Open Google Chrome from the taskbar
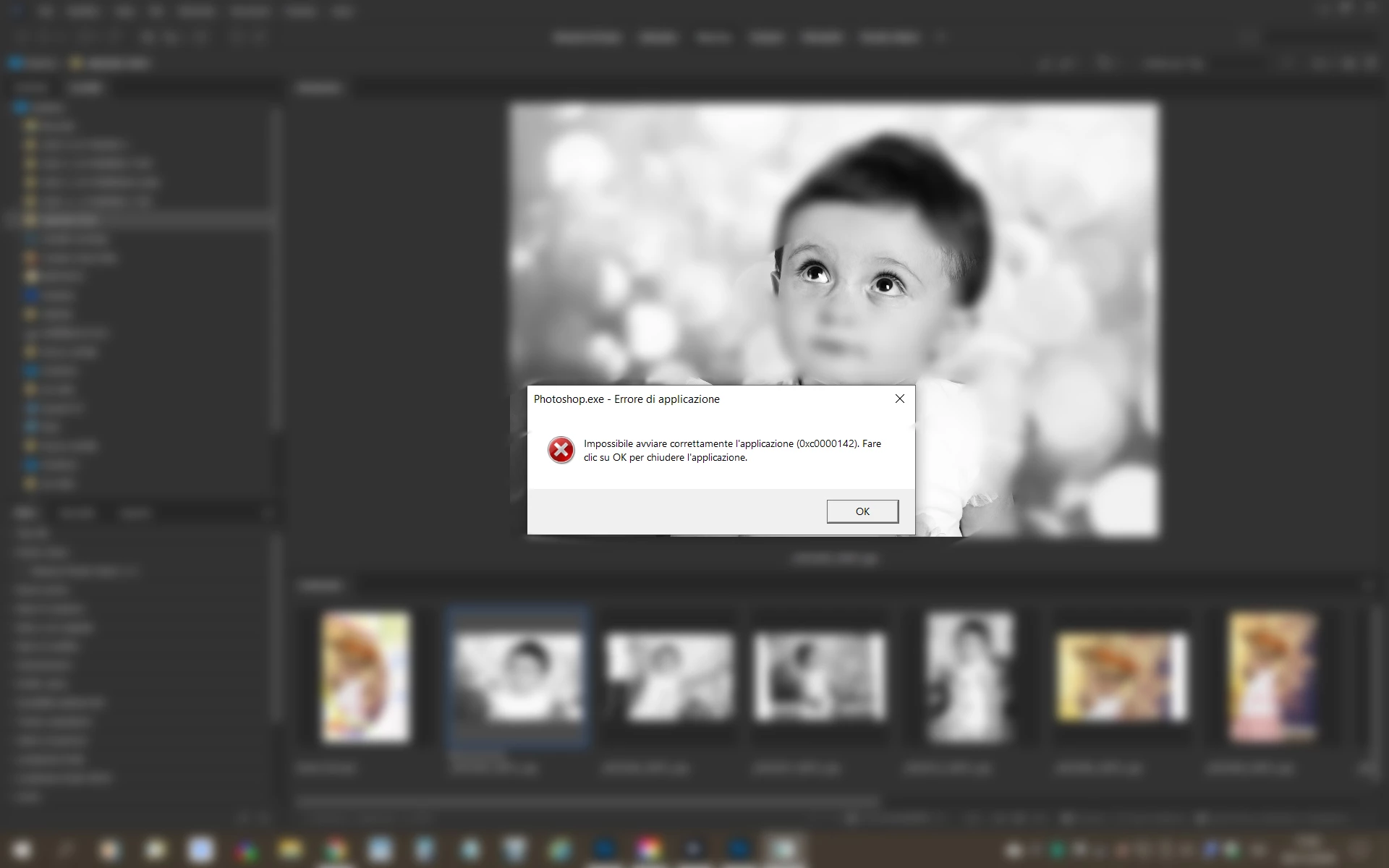The image size is (1389, 868). (335, 849)
